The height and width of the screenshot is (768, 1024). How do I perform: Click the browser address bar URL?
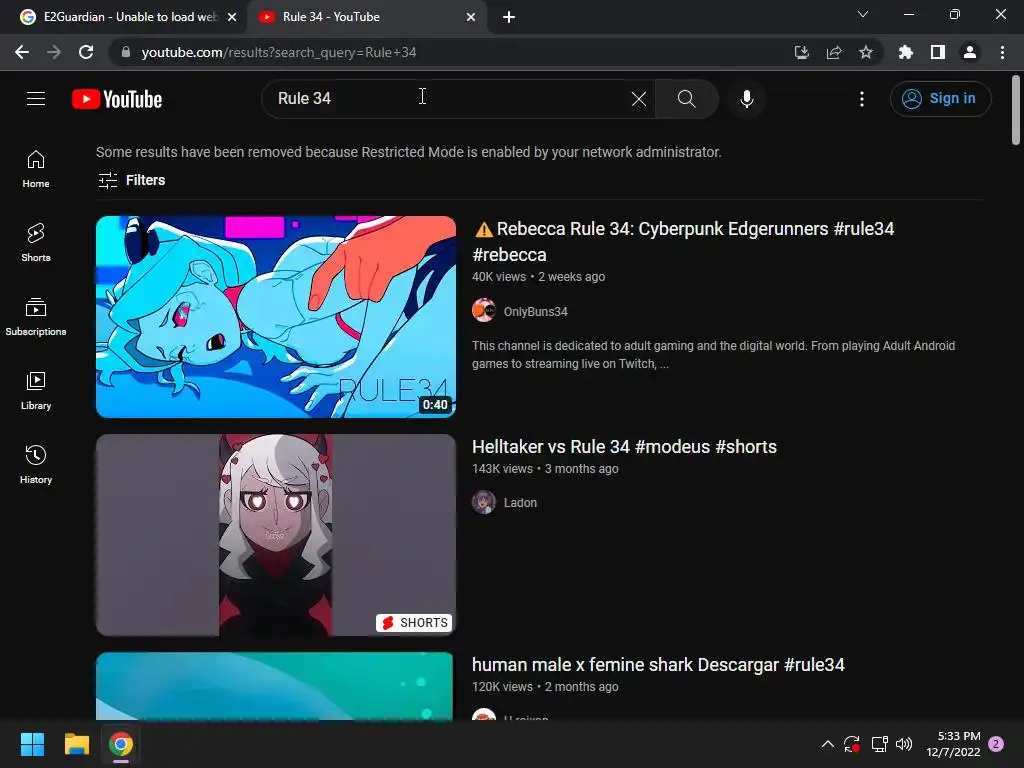[279, 52]
